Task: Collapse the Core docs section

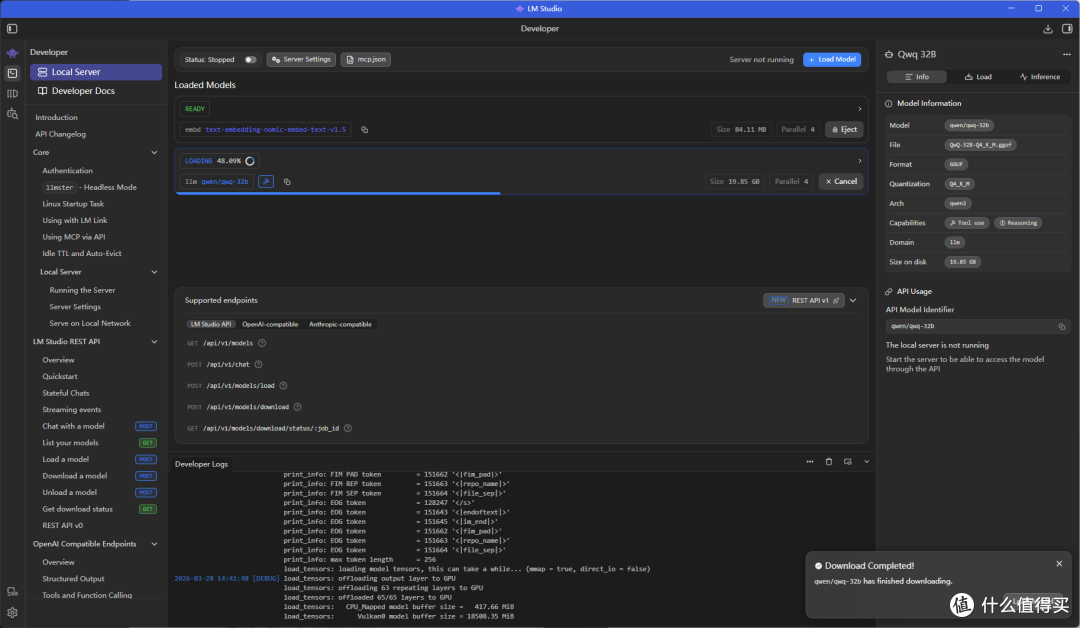Action: (154, 152)
